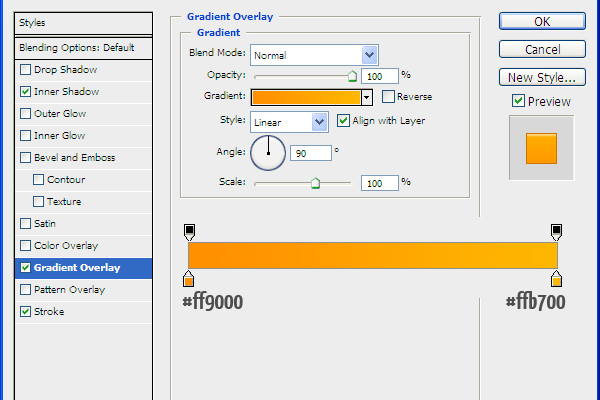The width and height of the screenshot is (600, 400).
Task: Open the gradient picker arrow
Action: pos(367,98)
